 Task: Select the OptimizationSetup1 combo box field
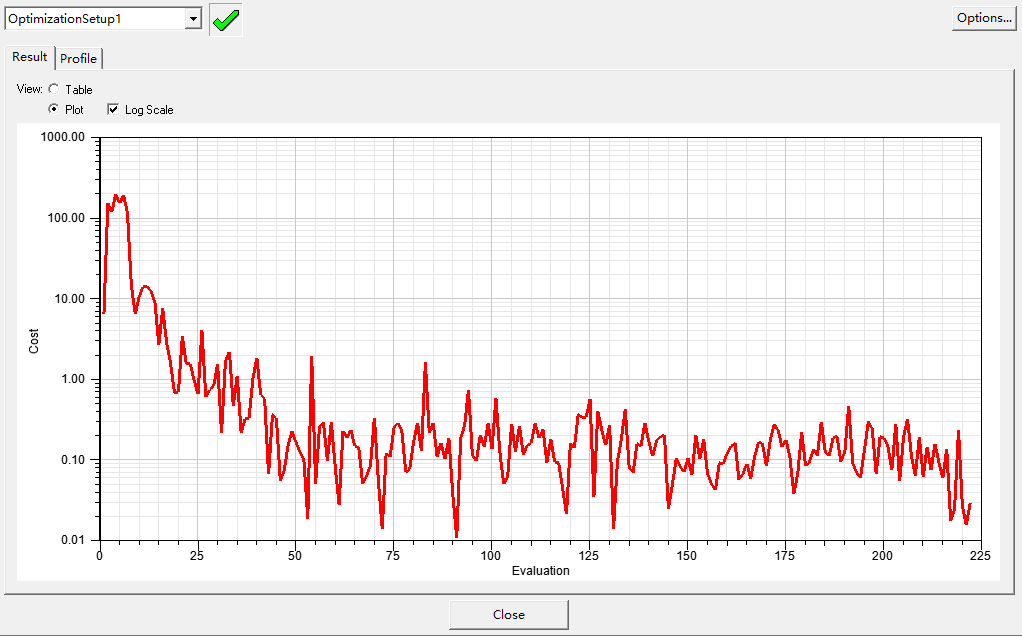coord(103,19)
